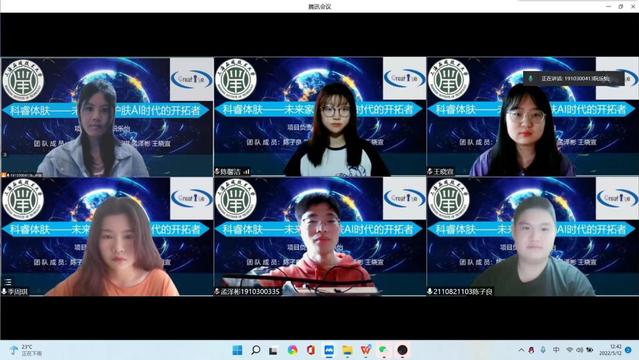
Task: Open the volume control in tray
Action: coord(579,350)
